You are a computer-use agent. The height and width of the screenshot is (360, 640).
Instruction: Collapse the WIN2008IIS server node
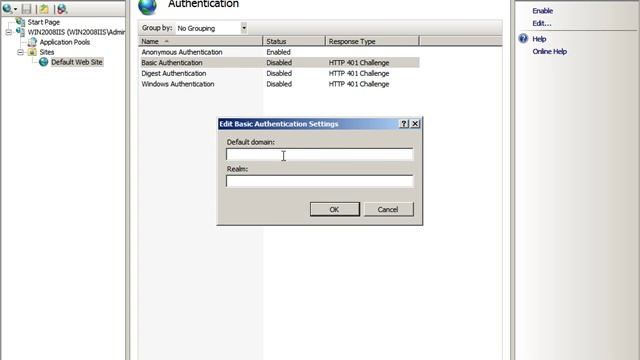(9, 32)
